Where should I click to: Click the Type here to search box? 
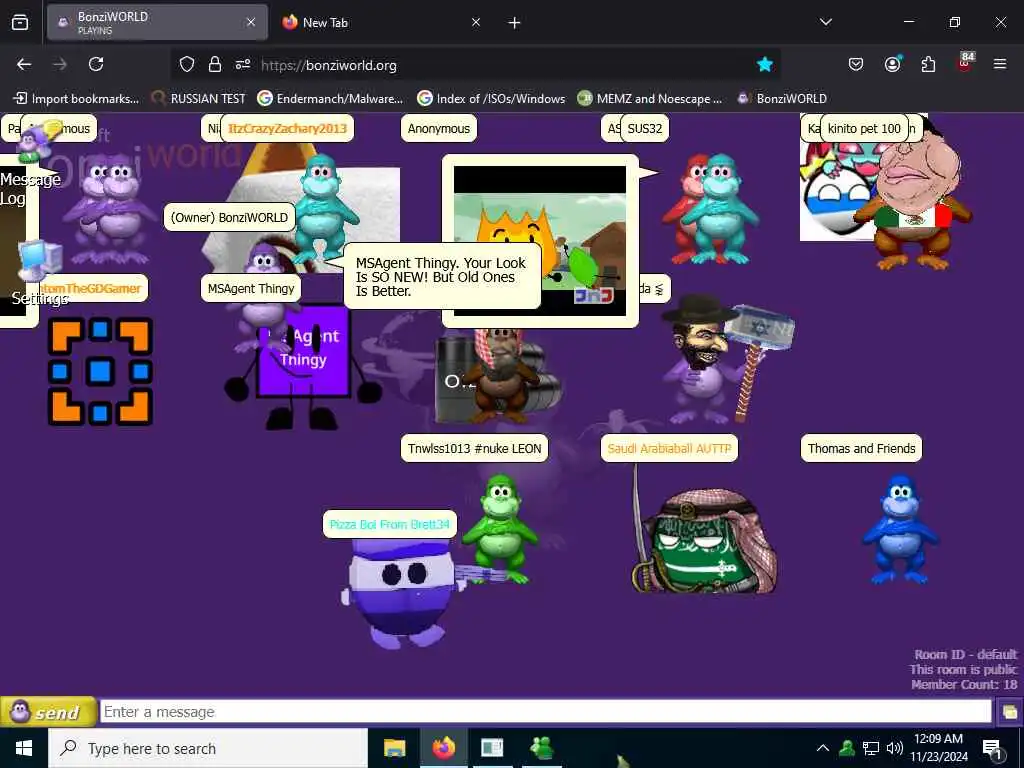[x=208, y=748]
